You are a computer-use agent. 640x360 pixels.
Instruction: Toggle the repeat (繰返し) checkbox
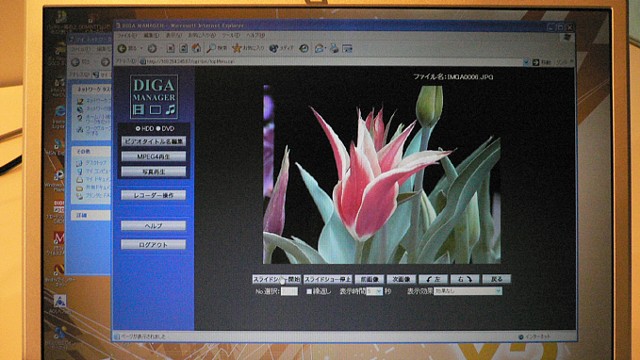(x=309, y=291)
